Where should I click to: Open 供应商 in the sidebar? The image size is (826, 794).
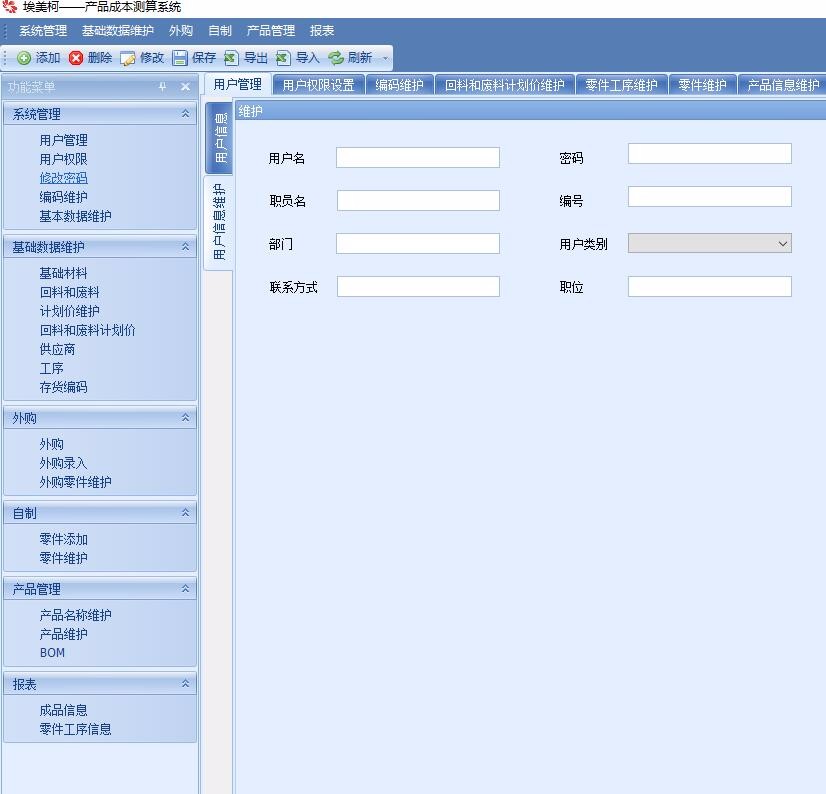(x=57, y=349)
